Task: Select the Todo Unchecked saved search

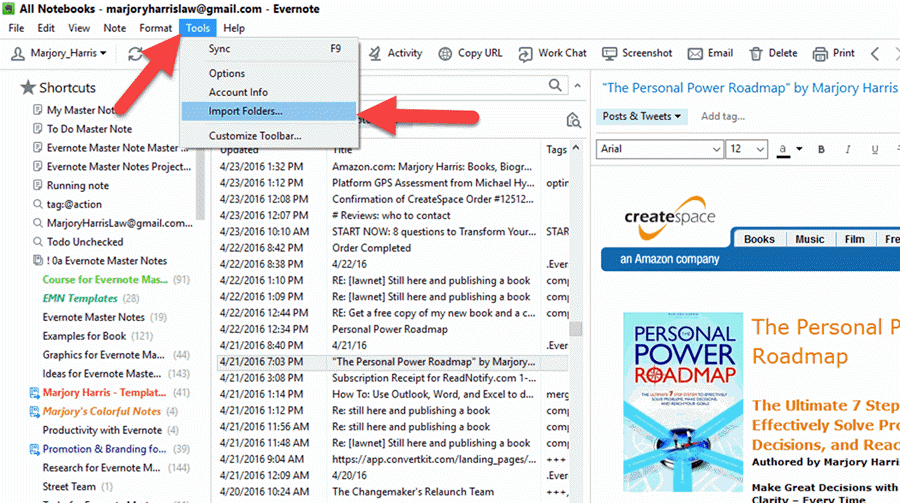Action: [x=85, y=242]
